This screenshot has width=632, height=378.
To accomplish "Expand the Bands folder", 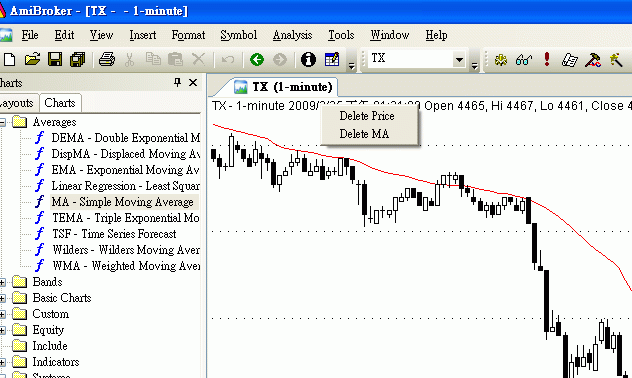I will coord(2,282).
